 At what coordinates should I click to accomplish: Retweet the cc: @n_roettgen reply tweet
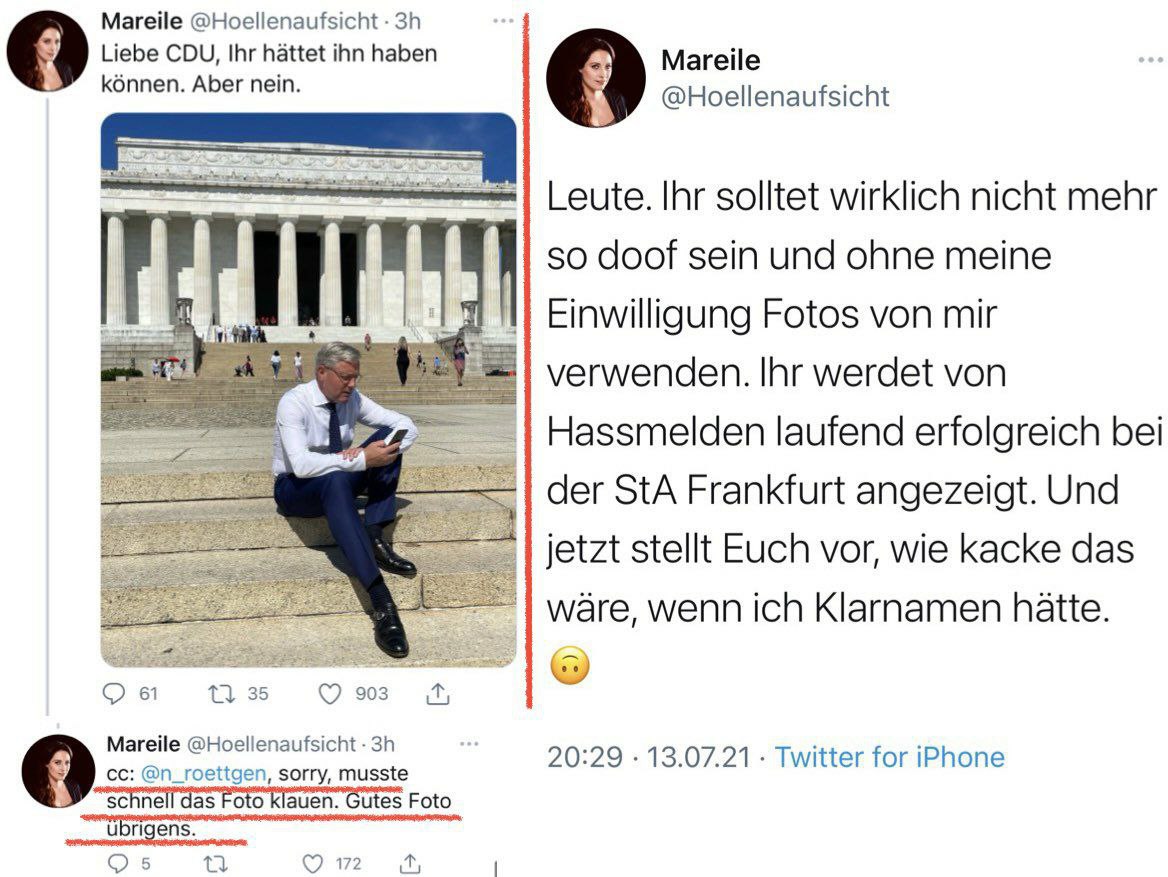(x=216, y=864)
